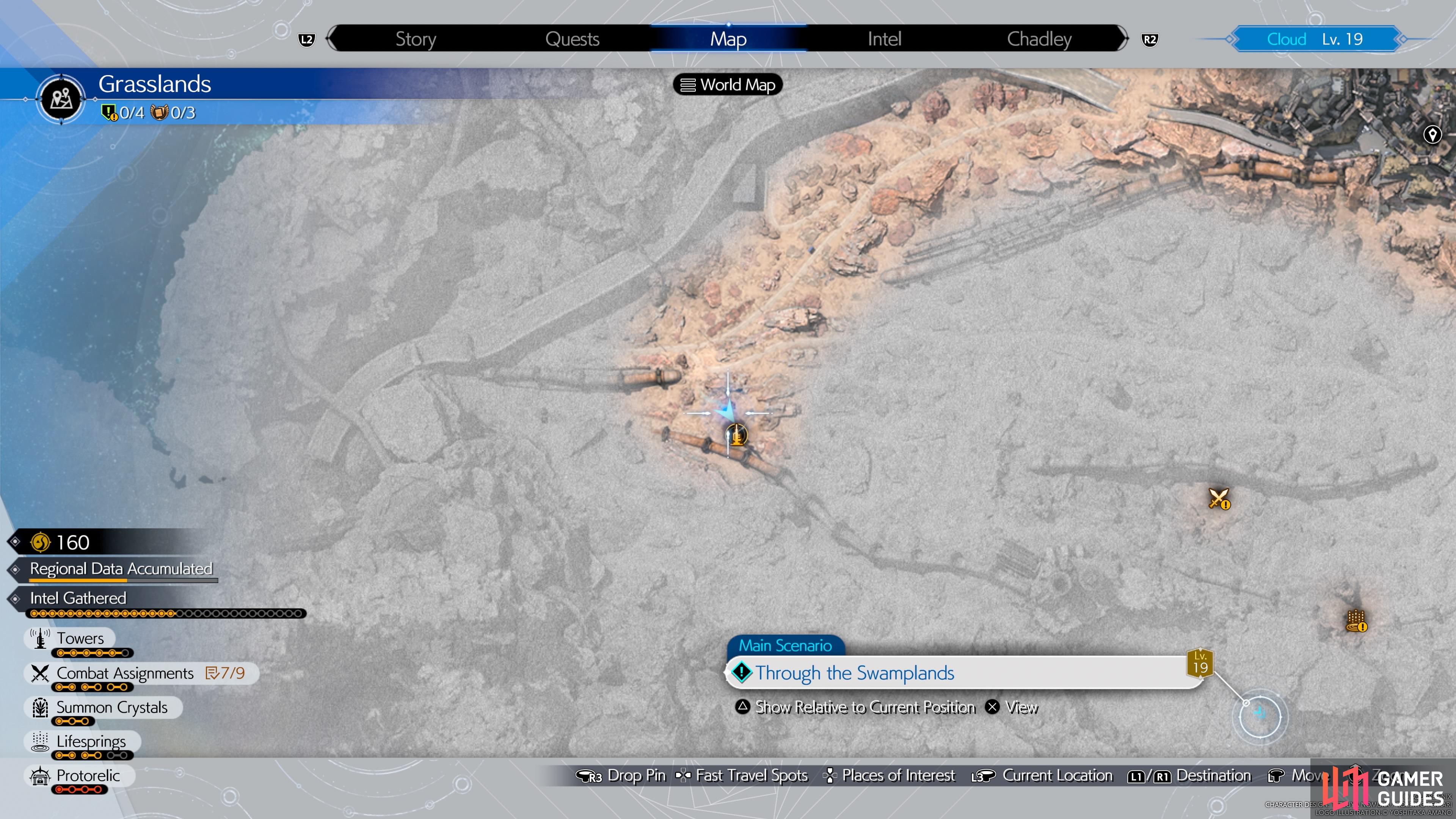The height and width of the screenshot is (819, 1456).
Task: Click the L1 button icon
Action: click(1136, 777)
